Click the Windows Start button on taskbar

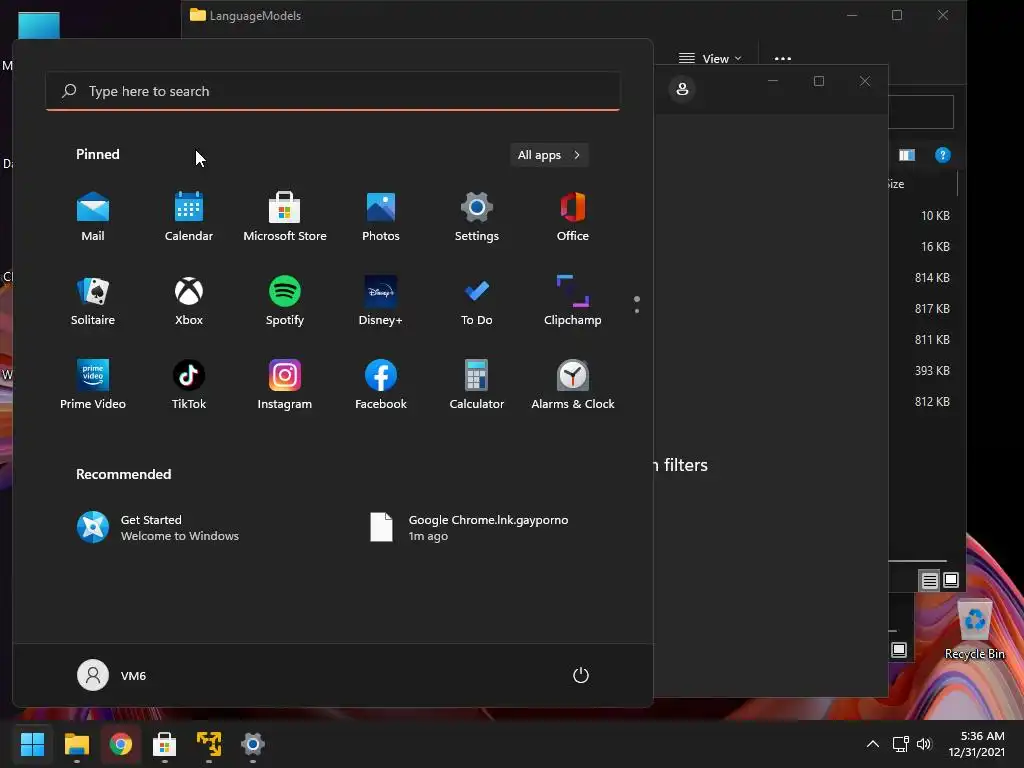[33, 744]
